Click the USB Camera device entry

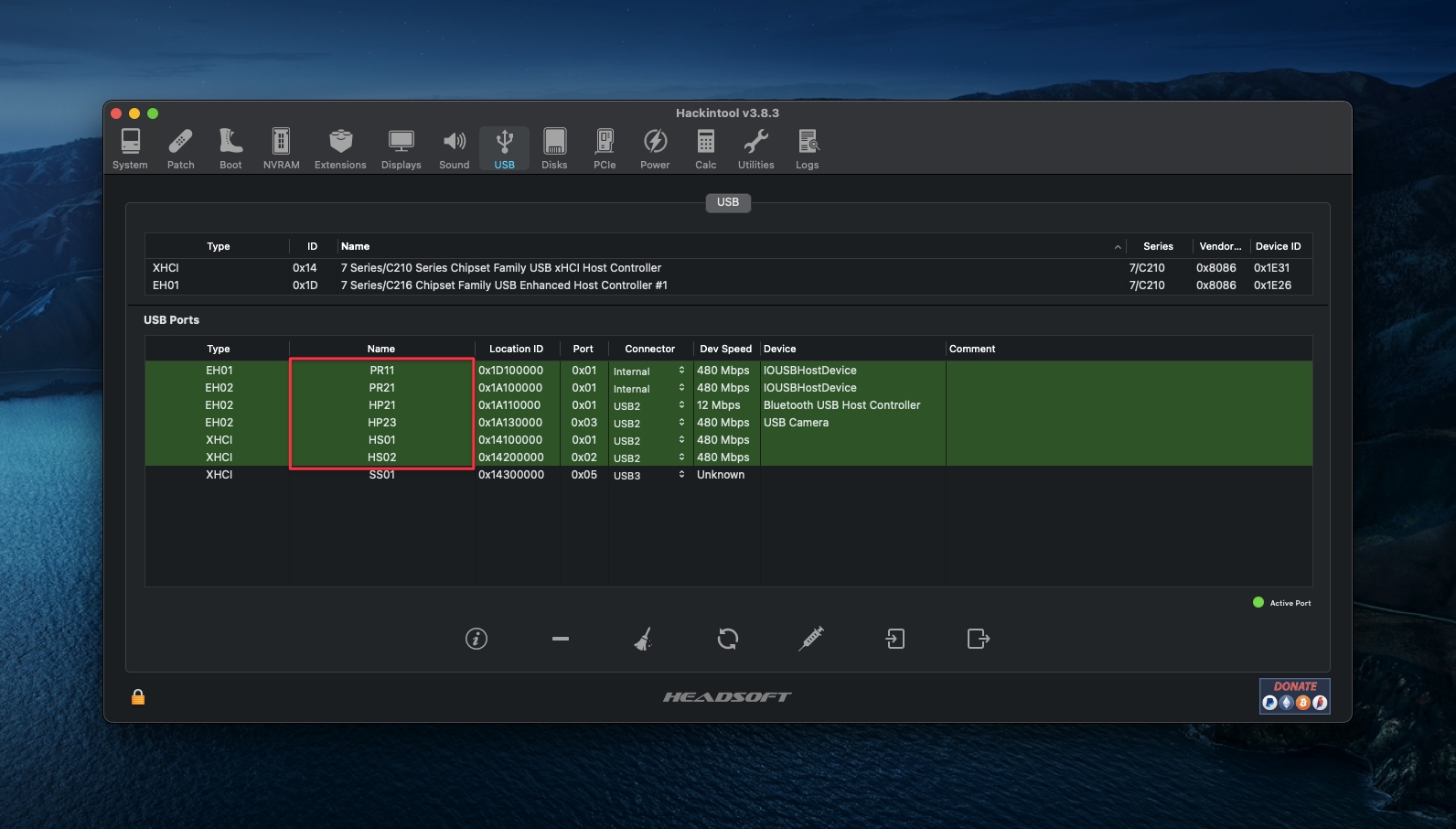point(796,423)
